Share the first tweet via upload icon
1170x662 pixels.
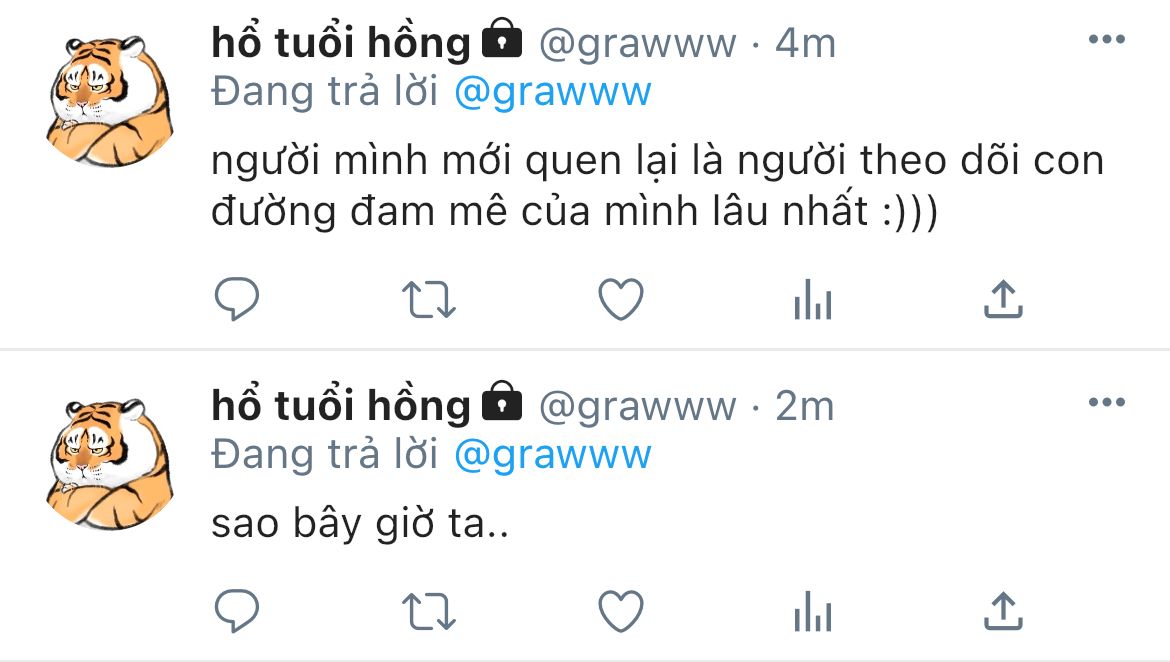click(1004, 299)
